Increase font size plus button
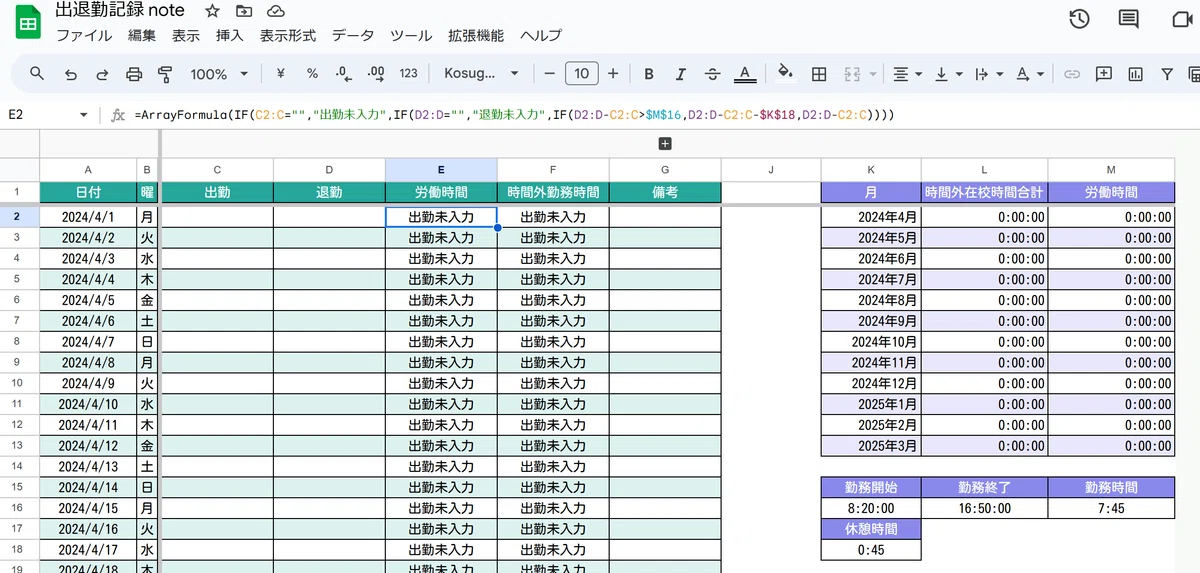Viewport: 1200px width, 573px height. pyautogui.click(x=613, y=74)
